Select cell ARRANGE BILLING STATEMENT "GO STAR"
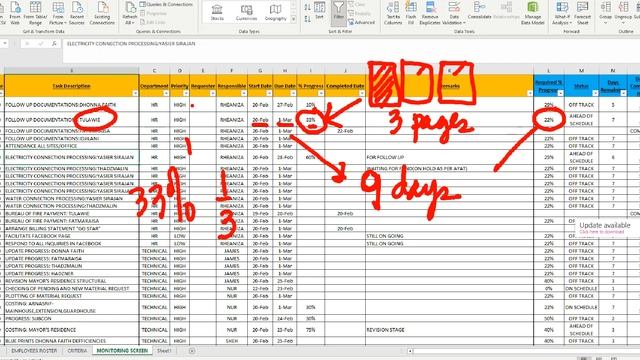The width and height of the screenshot is (640, 360). click(x=72, y=229)
